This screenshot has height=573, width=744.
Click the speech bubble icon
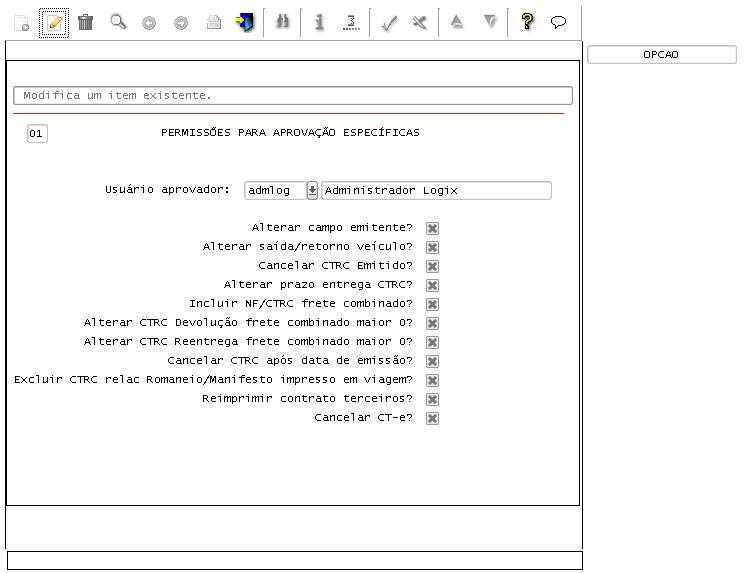558,22
